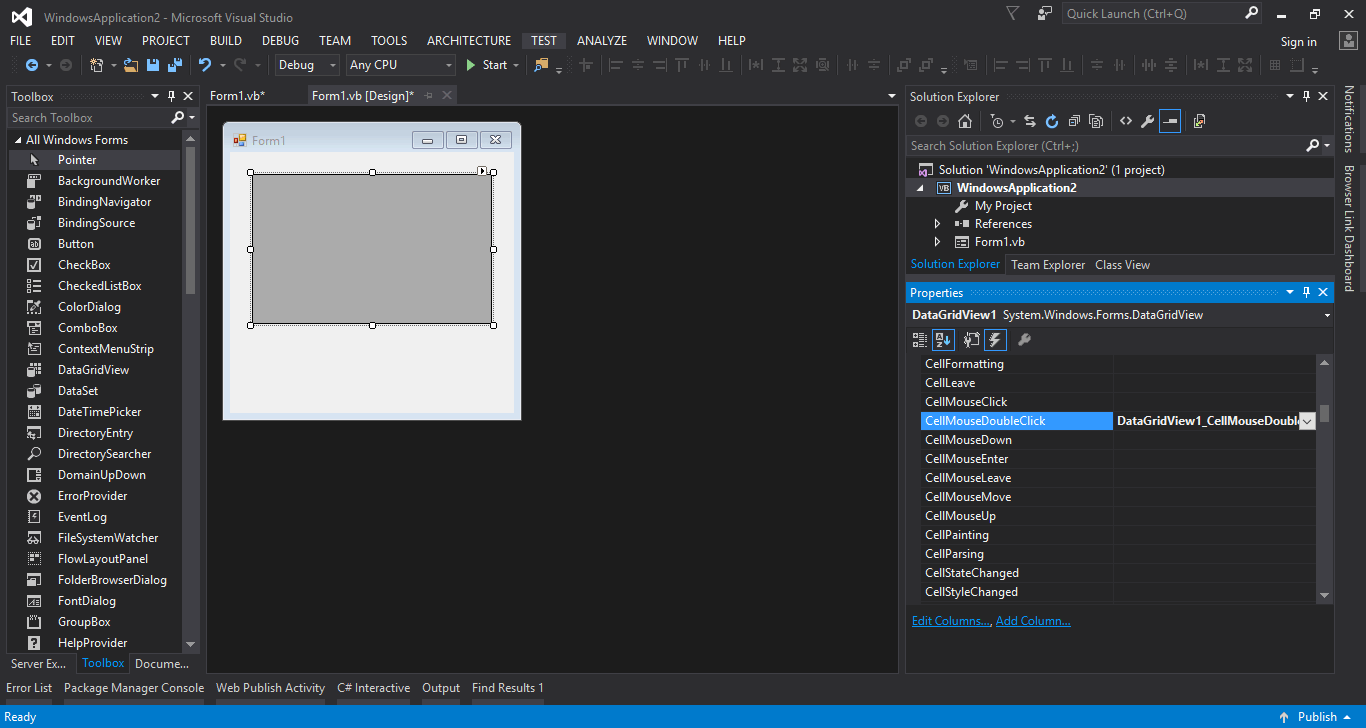Viewport: 1366px width, 728px height.
Task: Click Show All Files in Solution Explorer
Action: tap(1096, 121)
